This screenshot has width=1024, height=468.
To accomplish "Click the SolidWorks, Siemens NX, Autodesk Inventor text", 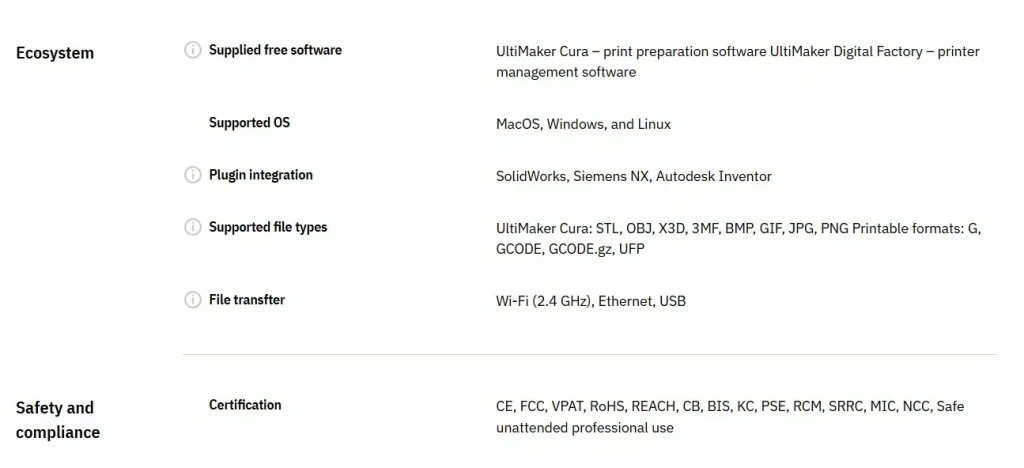I will pyautogui.click(x=634, y=176).
